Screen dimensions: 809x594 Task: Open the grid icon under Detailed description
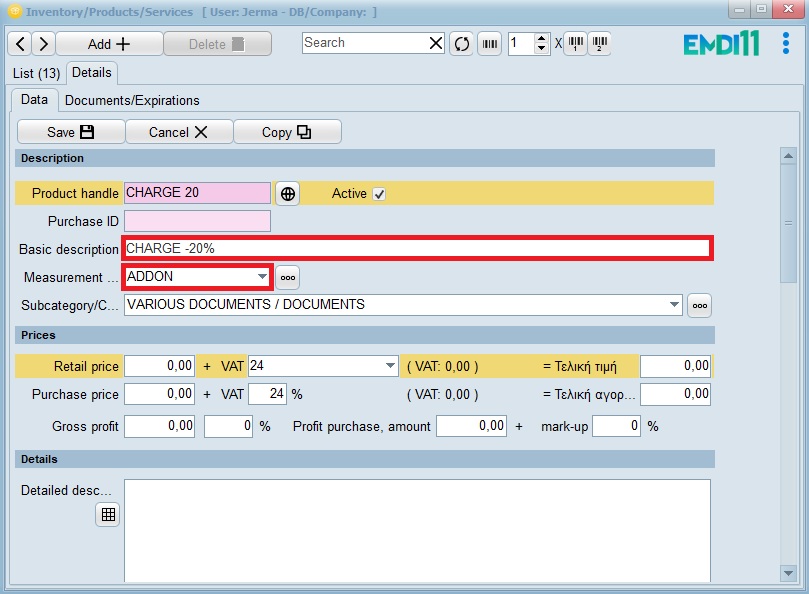click(108, 515)
